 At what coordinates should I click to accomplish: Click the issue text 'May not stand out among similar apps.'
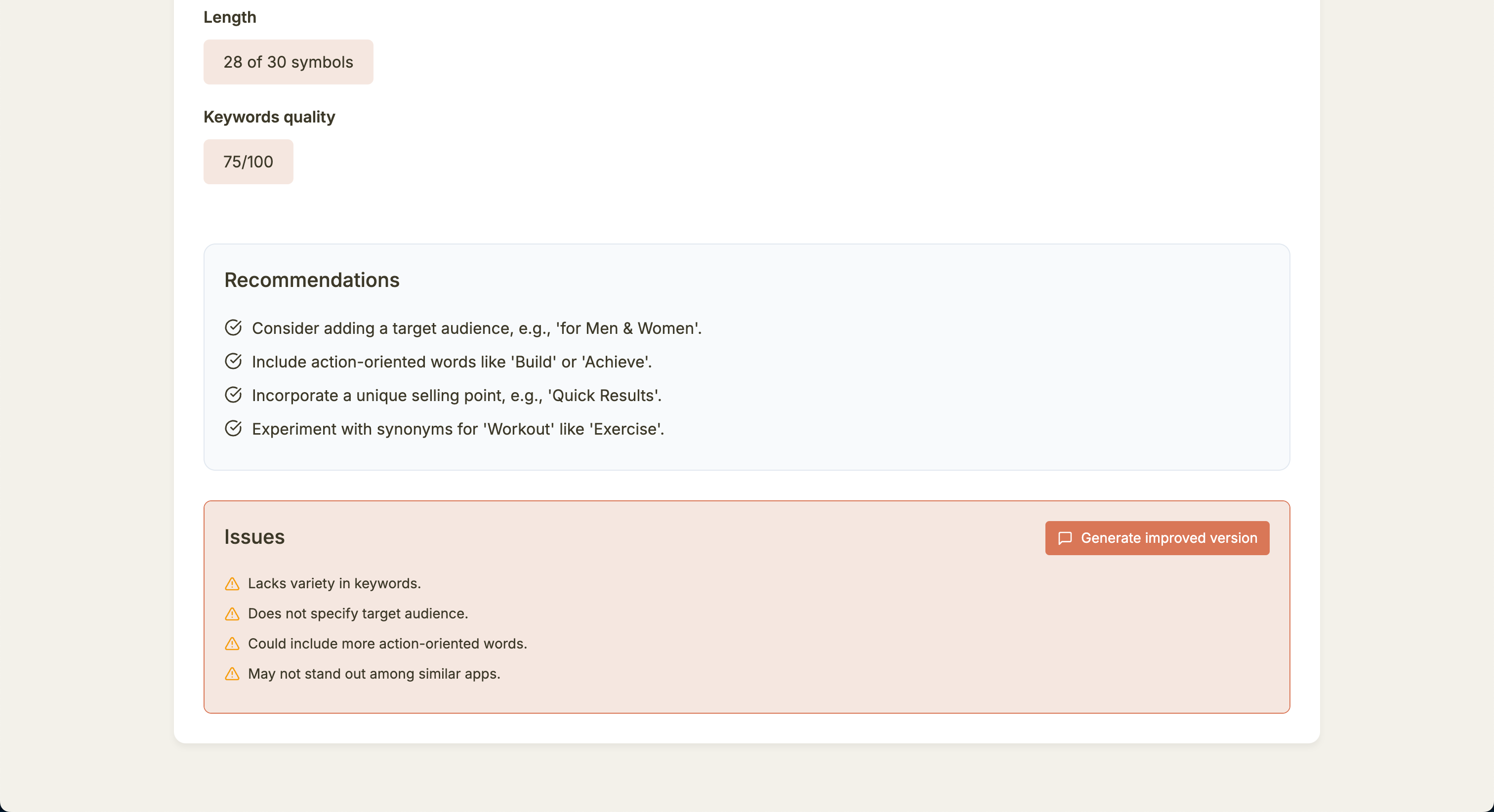click(374, 674)
